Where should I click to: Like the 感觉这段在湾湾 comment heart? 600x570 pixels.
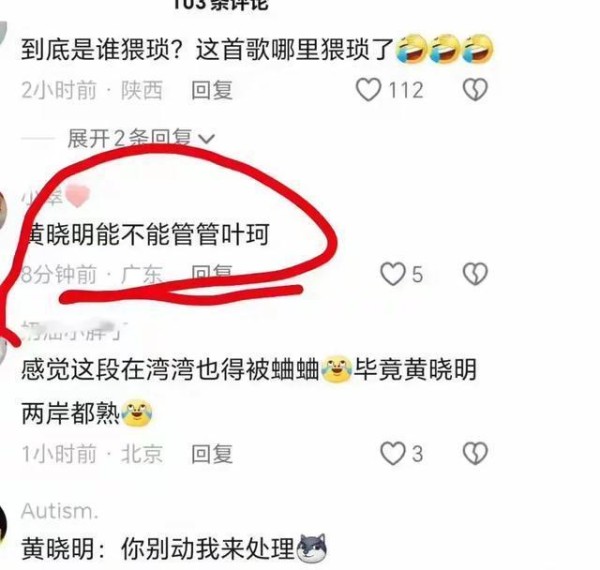tap(393, 454)
